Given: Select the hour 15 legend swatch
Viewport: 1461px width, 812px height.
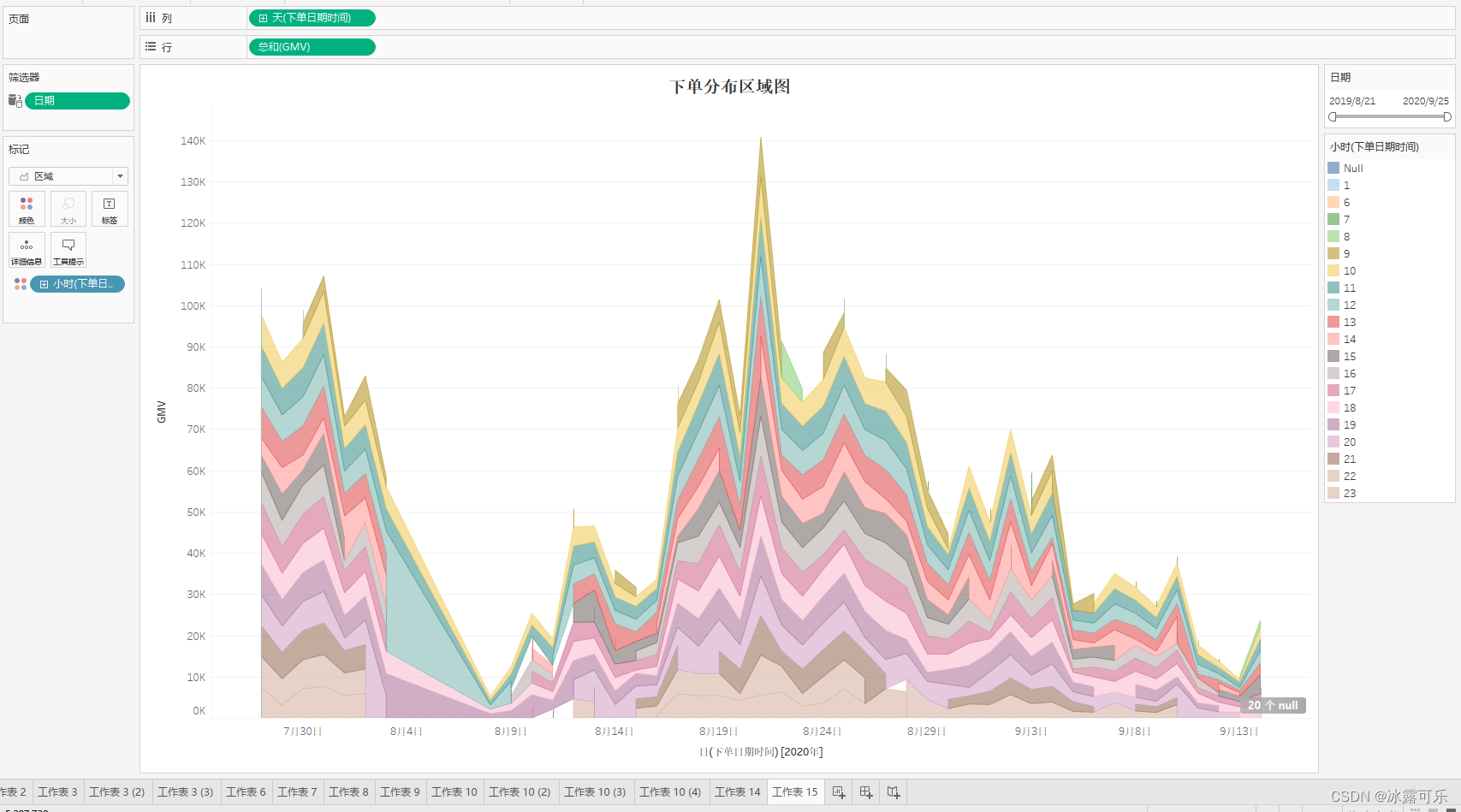Looking at the screenshot, I should (1333, 356).
